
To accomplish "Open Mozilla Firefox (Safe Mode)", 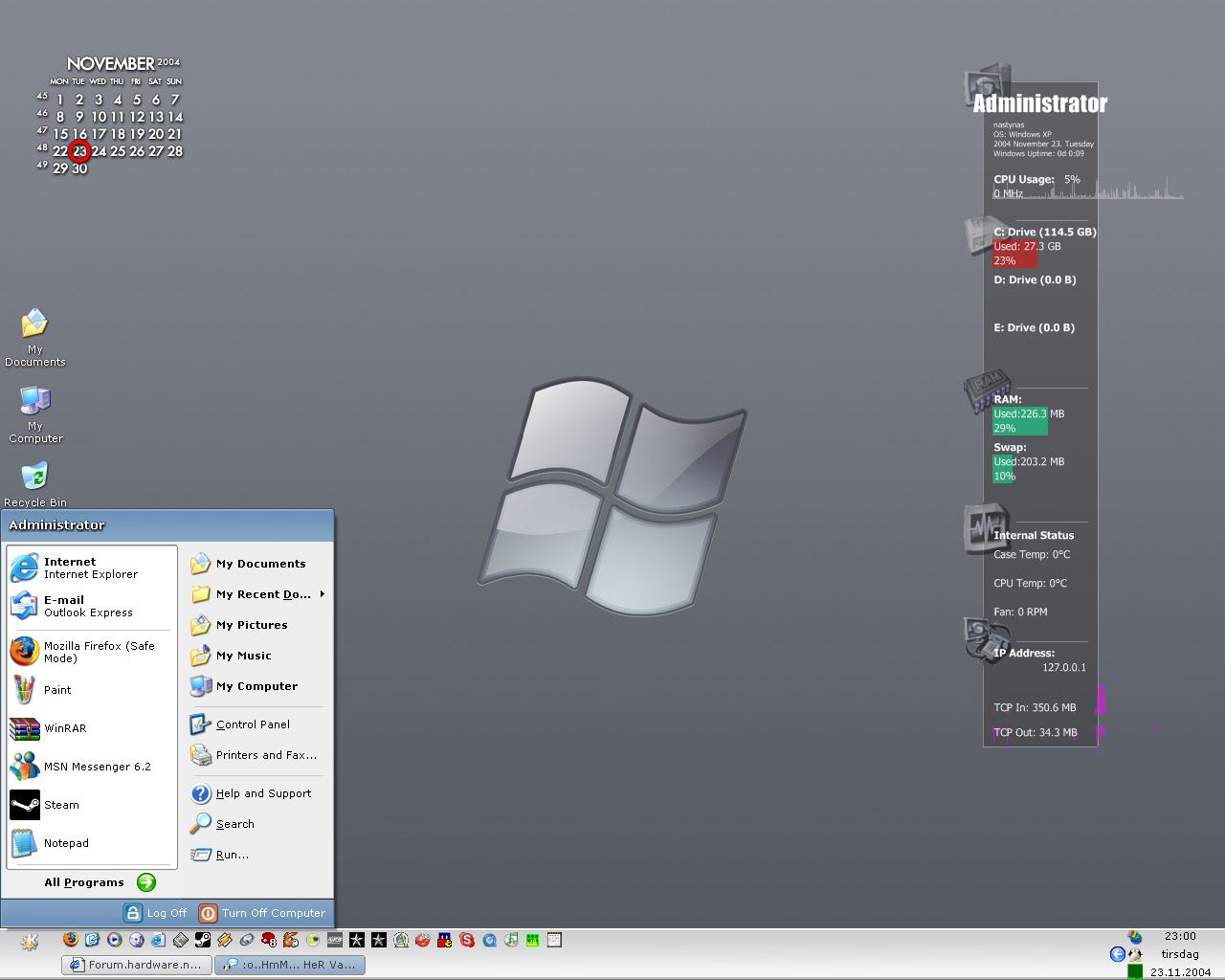I will point(91,652).
